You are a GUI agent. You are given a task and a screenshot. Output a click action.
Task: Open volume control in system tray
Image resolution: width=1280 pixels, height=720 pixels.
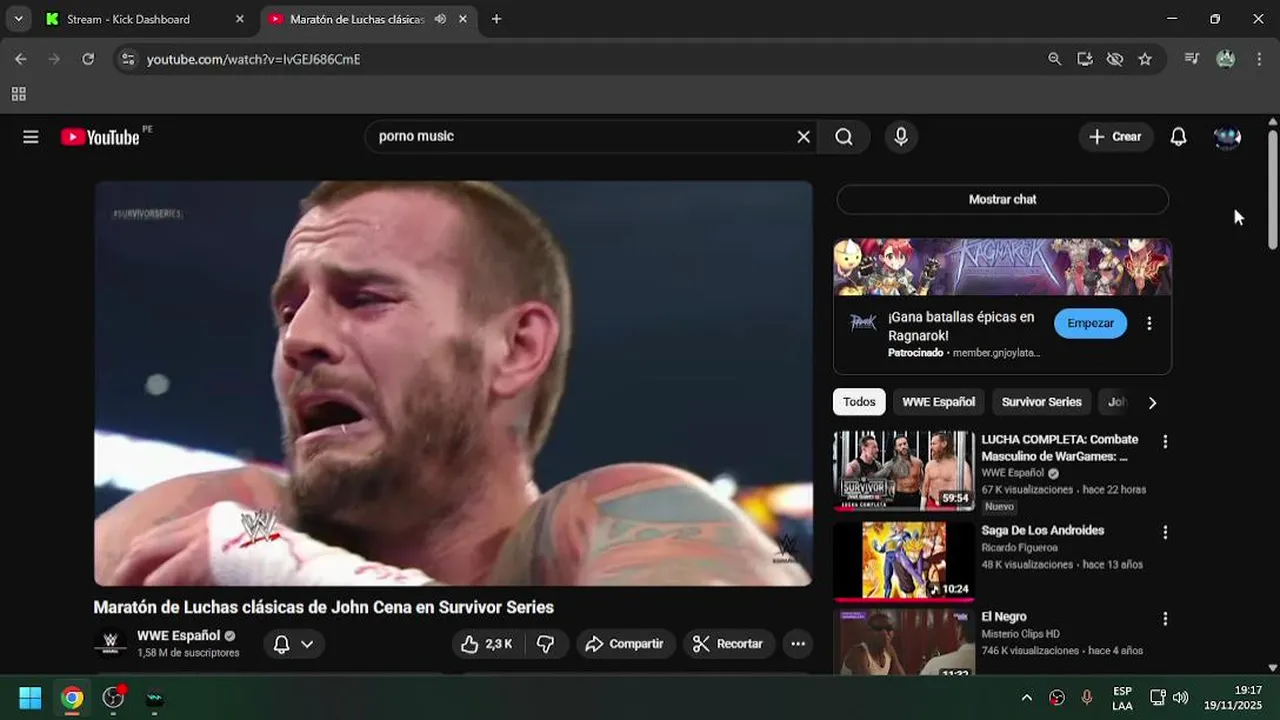coord(1181,697)
